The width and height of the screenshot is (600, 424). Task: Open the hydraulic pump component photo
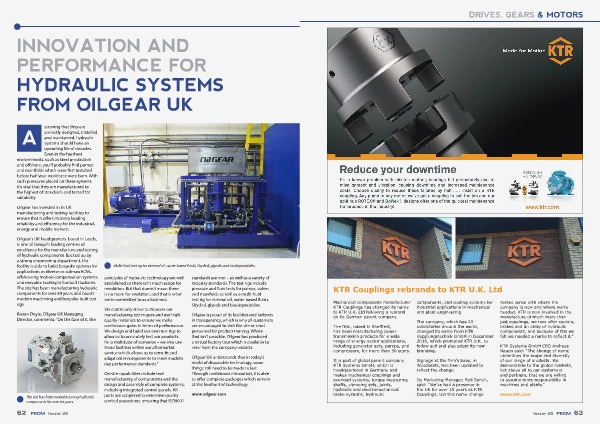(x=57, y=359)
